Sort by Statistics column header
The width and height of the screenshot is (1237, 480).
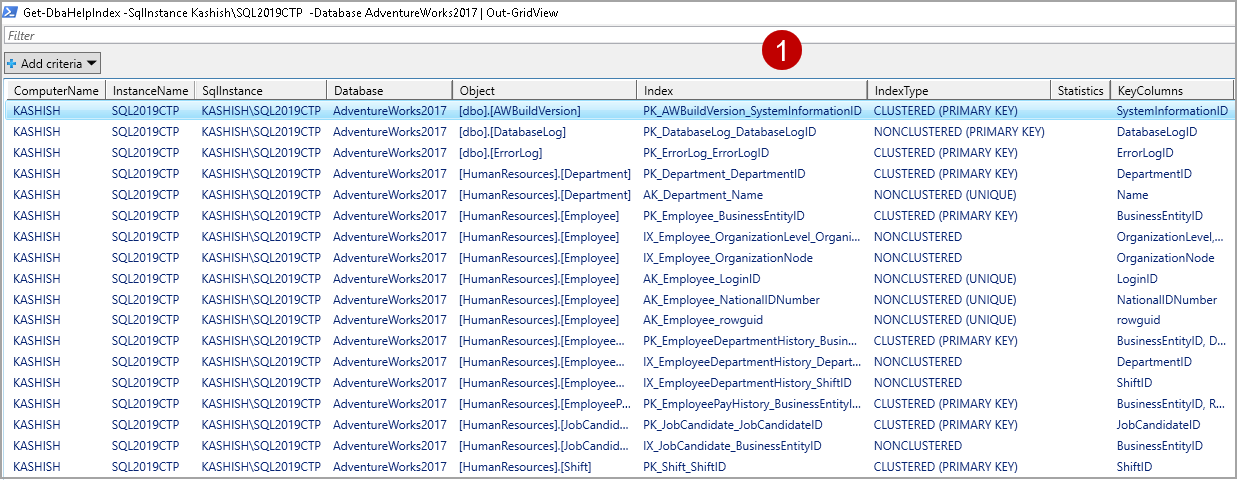tap(1080, 90)
